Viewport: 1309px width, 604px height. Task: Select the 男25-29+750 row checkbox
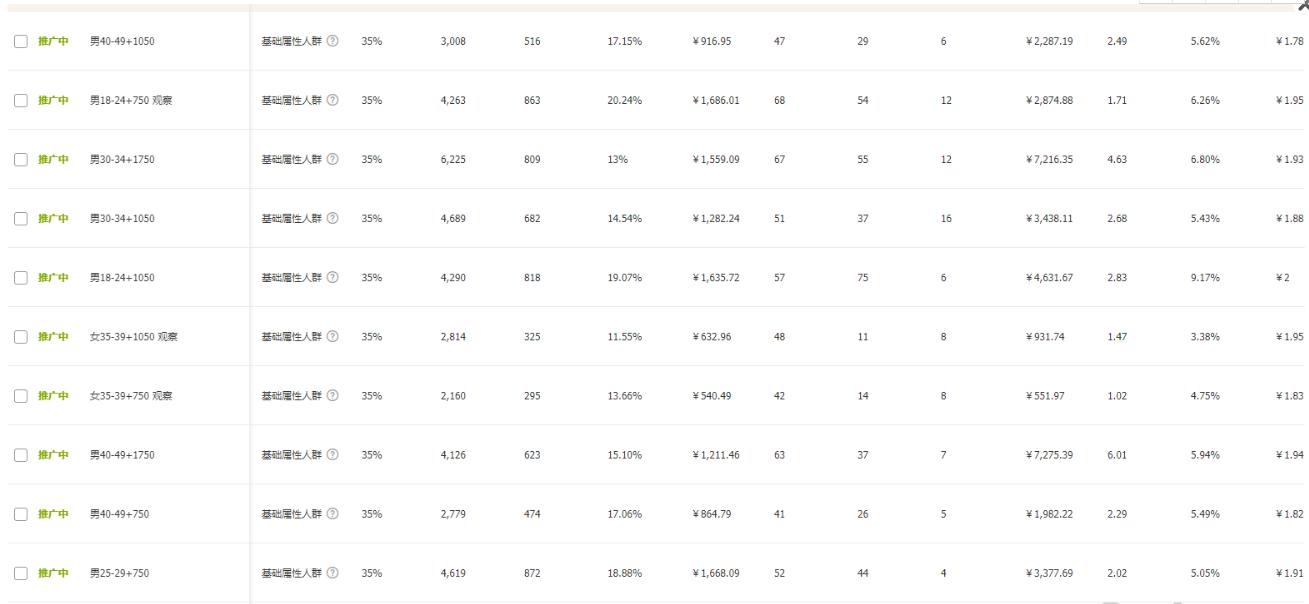(21, 573)
